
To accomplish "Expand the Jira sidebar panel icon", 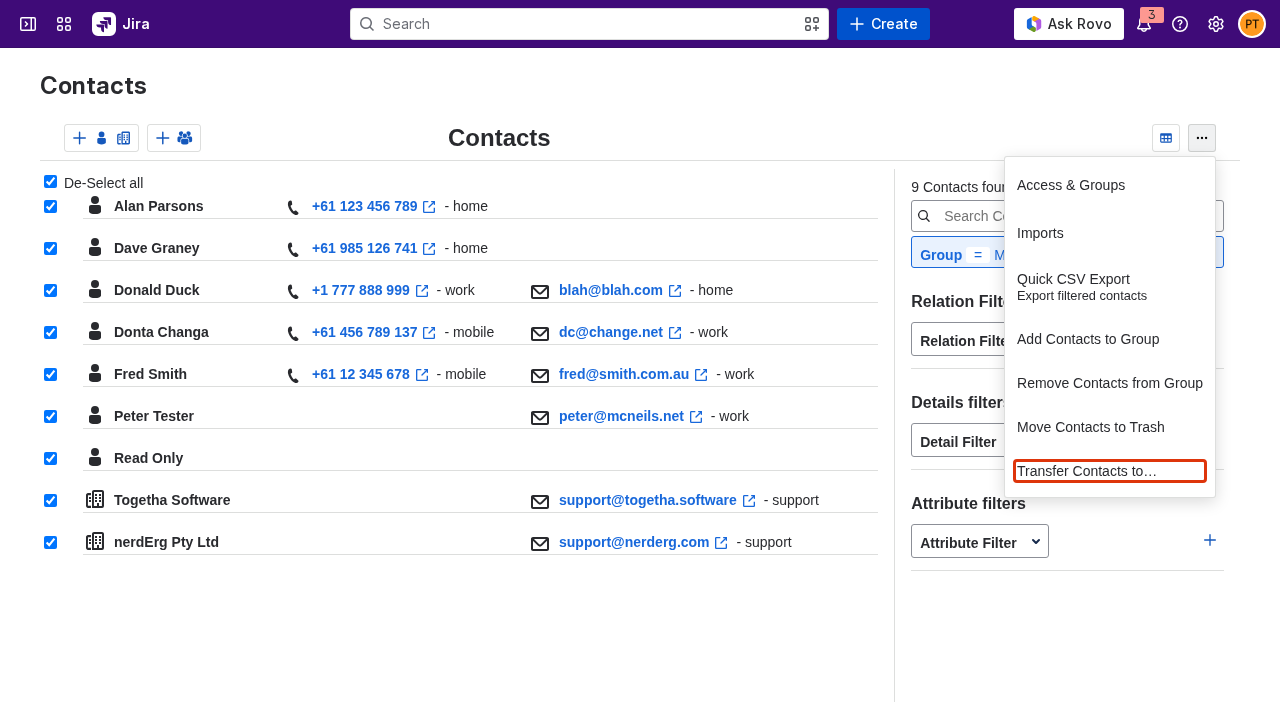I will pyautogui.click(x=28, y=24).
